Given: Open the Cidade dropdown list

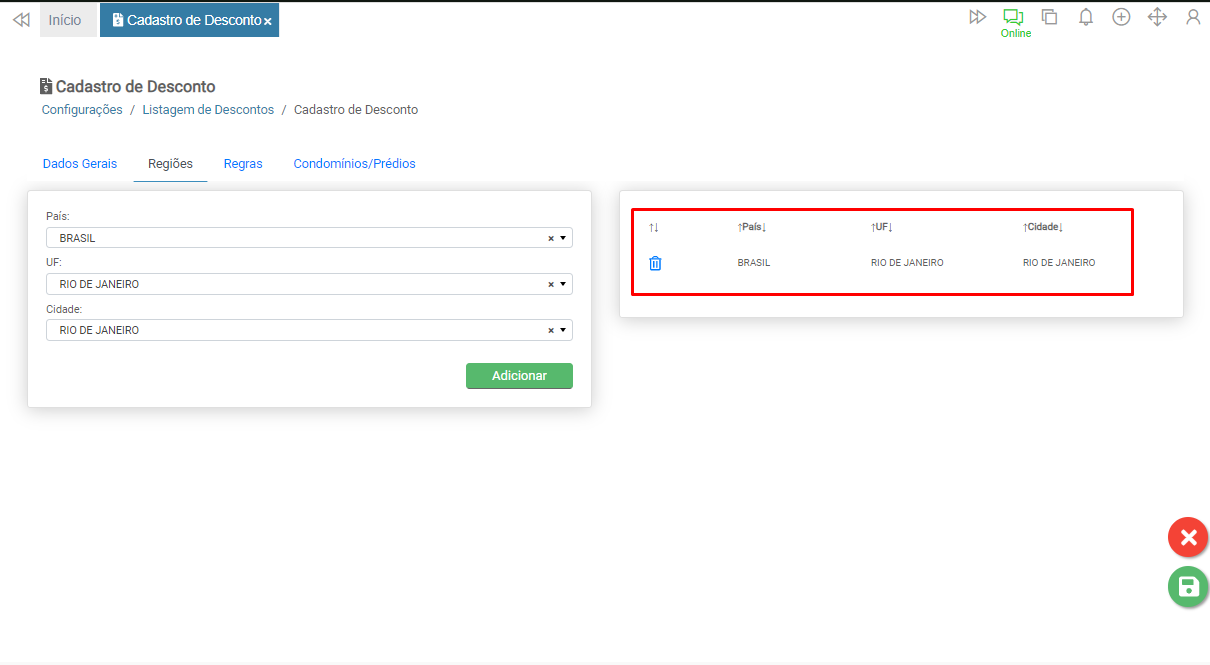Looking at the screenshot, I should pyautogui.click(x=564, y=330).
